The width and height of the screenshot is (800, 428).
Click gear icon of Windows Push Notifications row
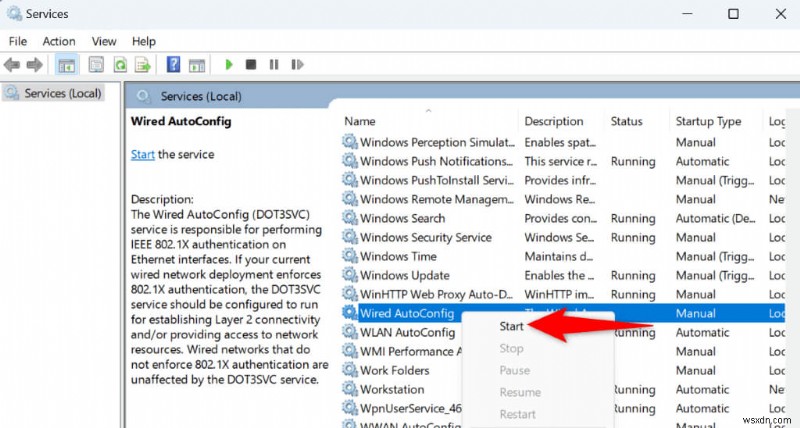[349, 161]
